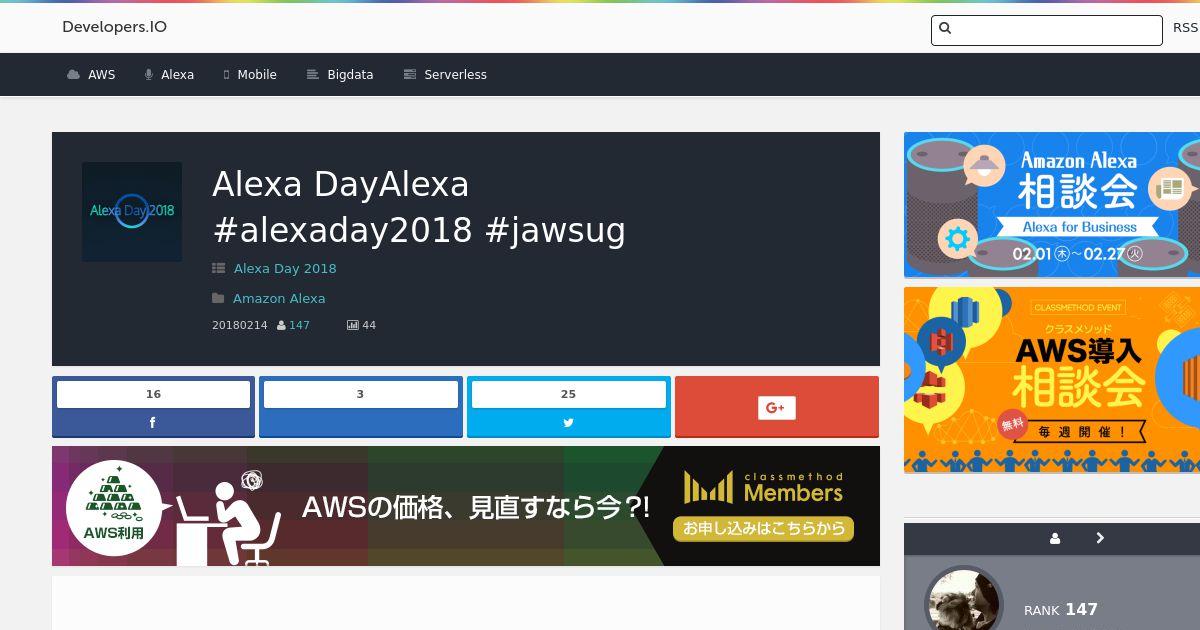
Task: Click the folder icon beside Amazon Alexa
Action: click(x=218, y=298)
